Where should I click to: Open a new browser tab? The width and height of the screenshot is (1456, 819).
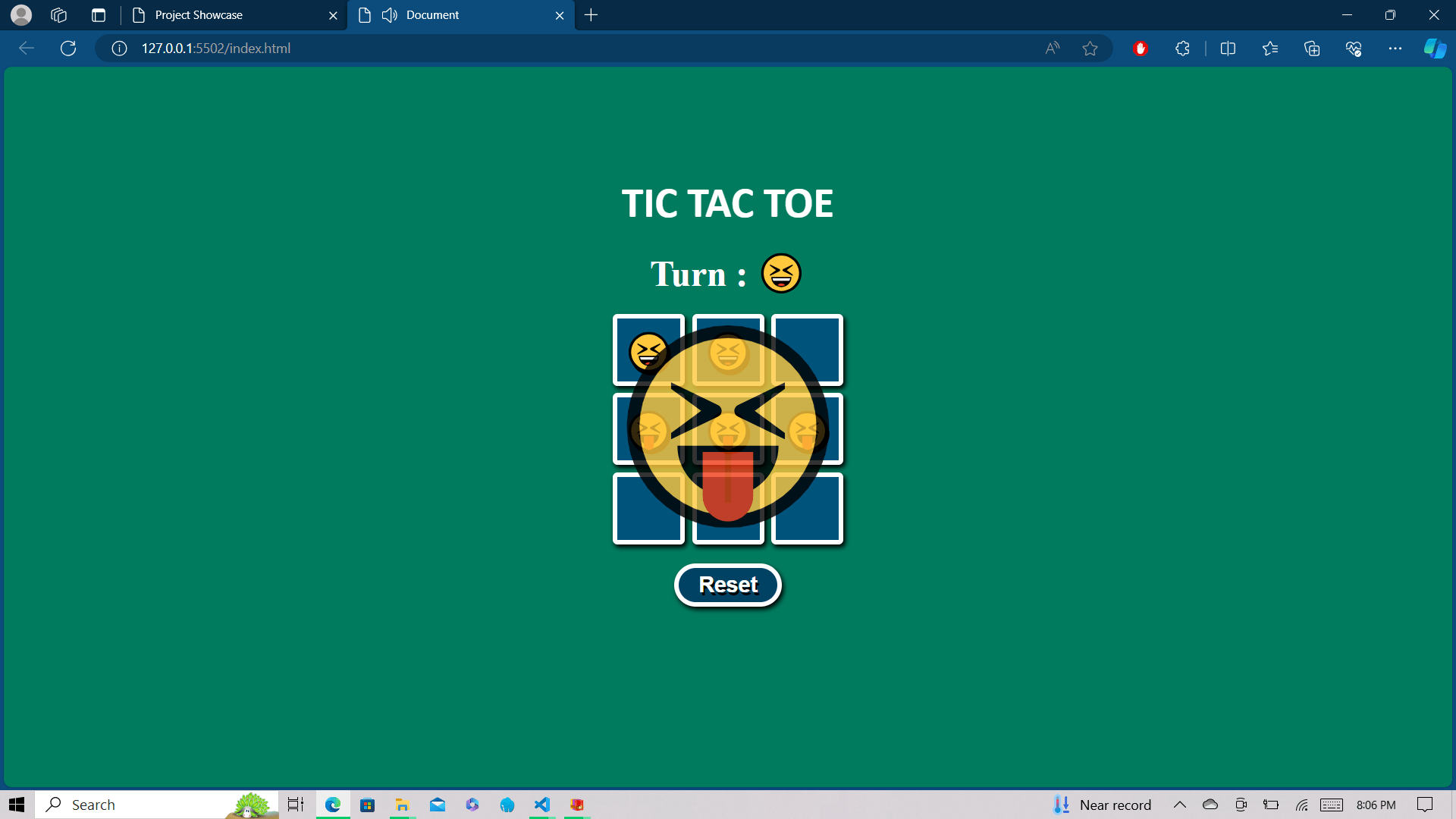591,15
